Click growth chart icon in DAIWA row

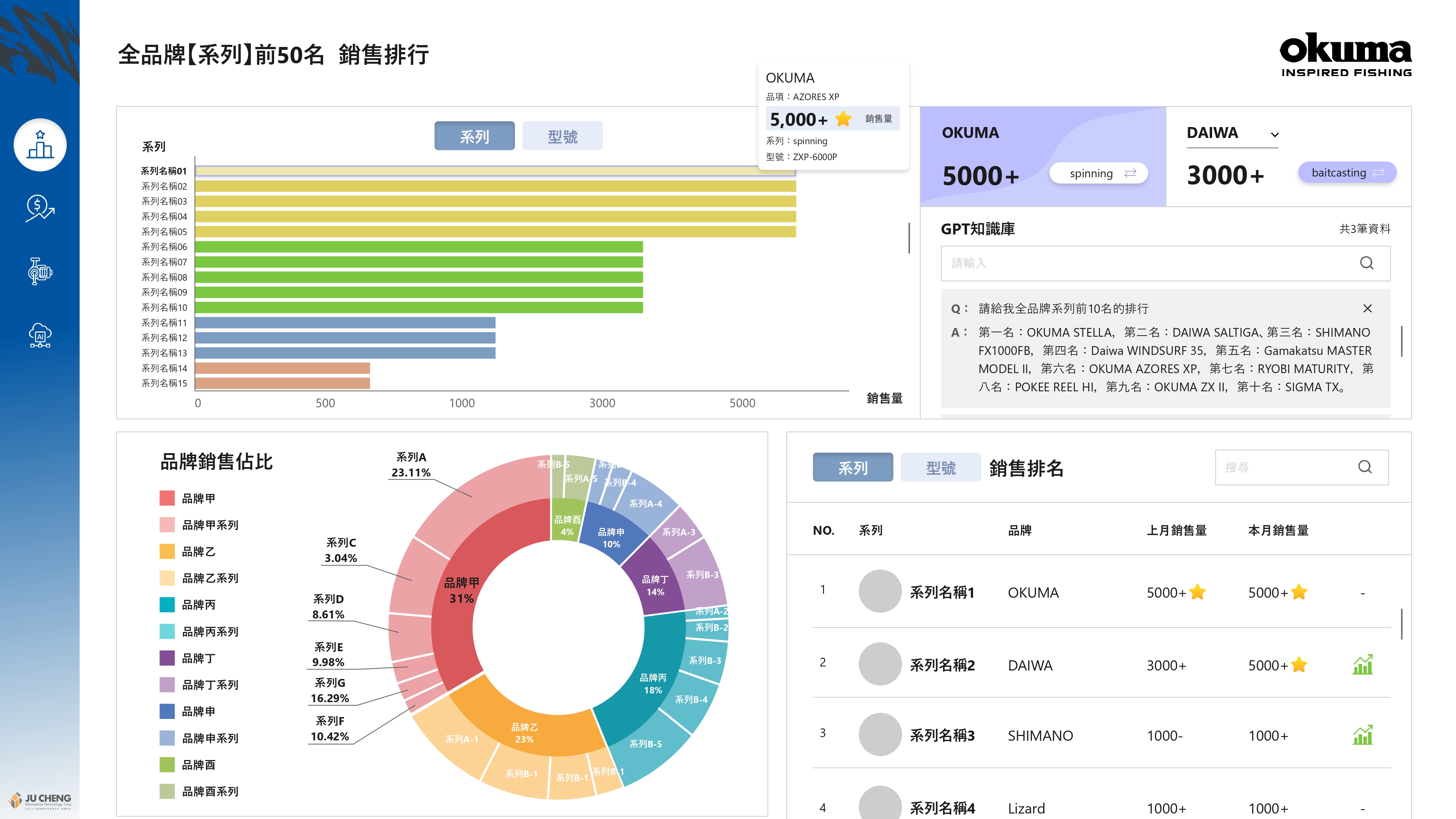pyautogui.click(x=1362, y=665)
